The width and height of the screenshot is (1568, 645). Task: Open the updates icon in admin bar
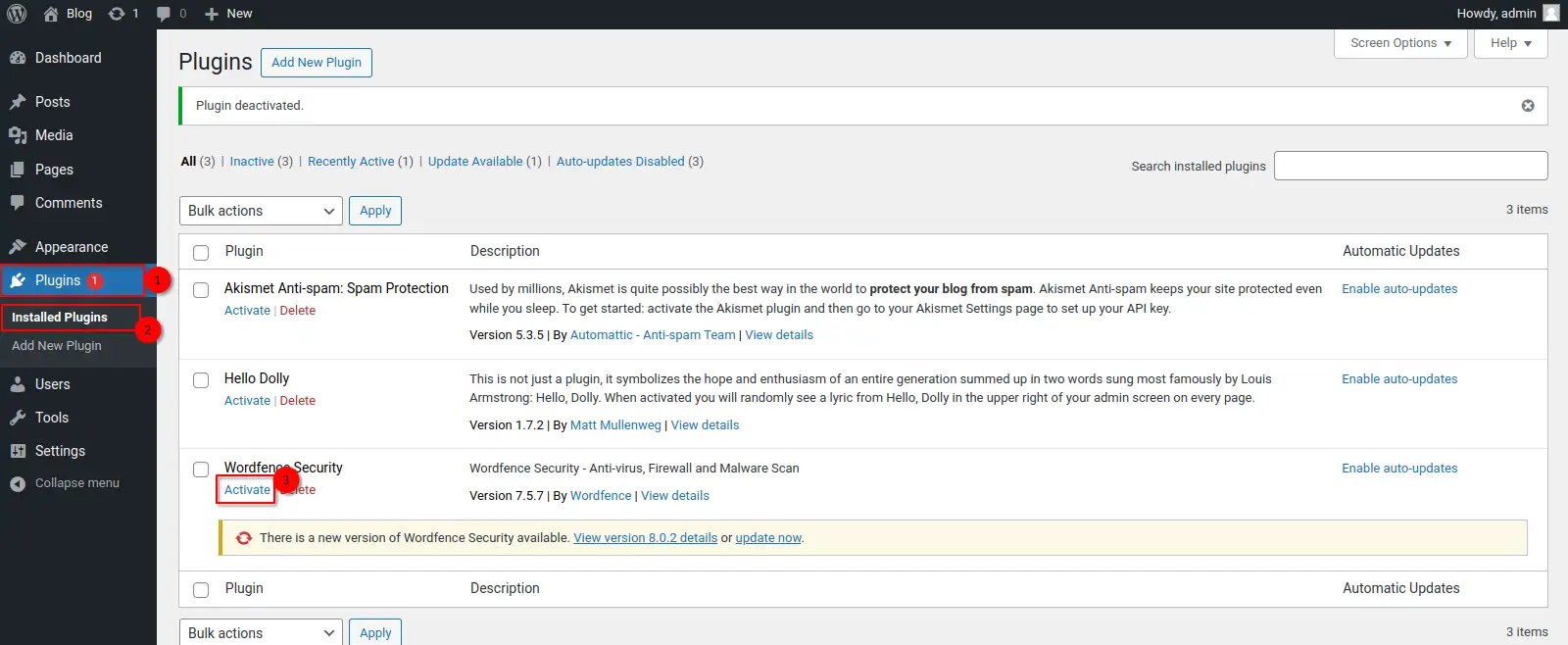117,14
